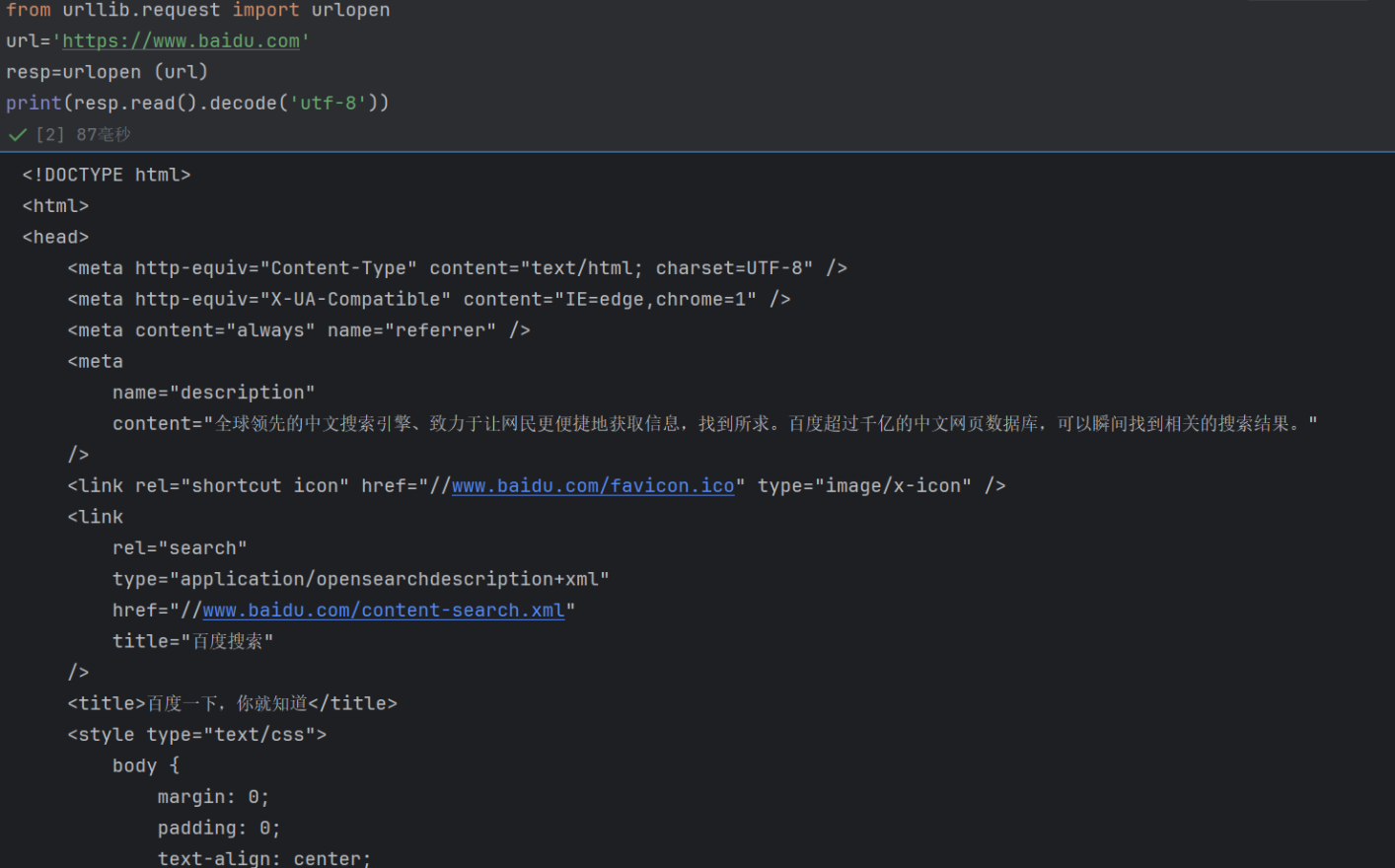
Task: Click the 'body {' output line
Action: (x=146, y=765)
